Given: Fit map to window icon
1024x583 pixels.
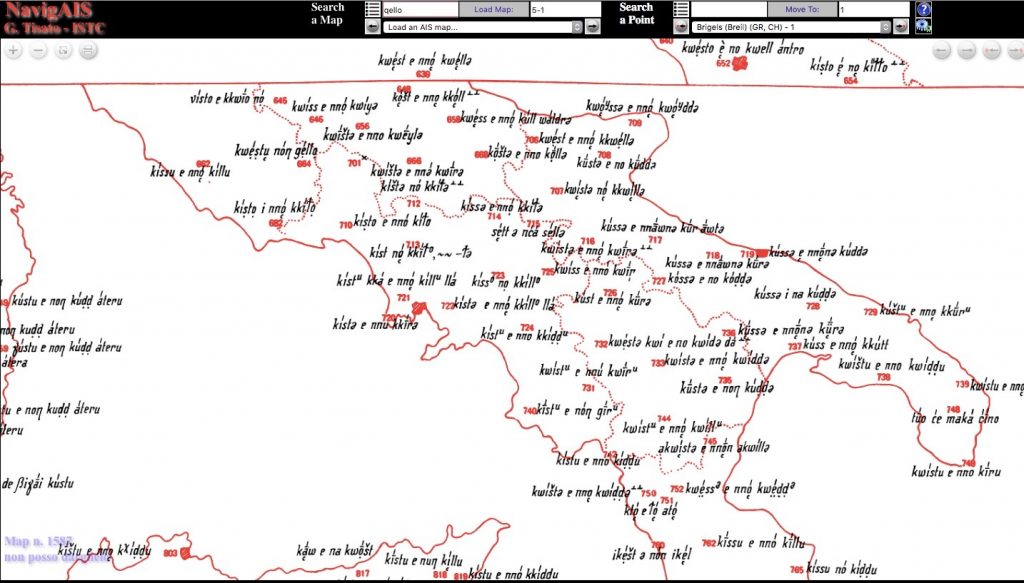Looking at the screenshot, I should pos(63,50).
